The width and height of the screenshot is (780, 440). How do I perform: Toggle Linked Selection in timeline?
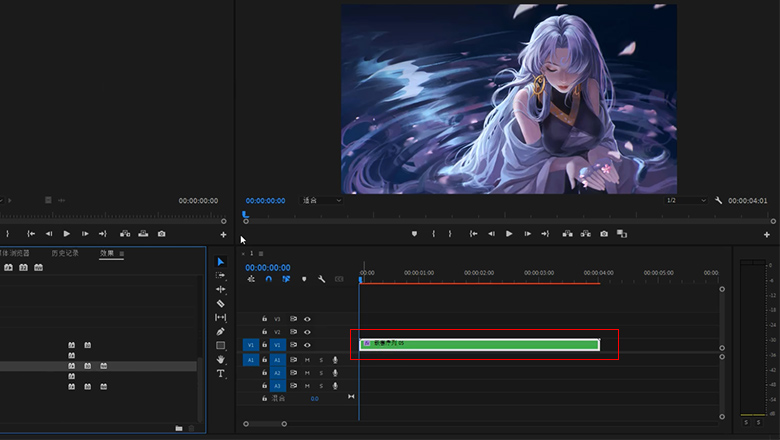pyautogui.click(x=286, y=279)
